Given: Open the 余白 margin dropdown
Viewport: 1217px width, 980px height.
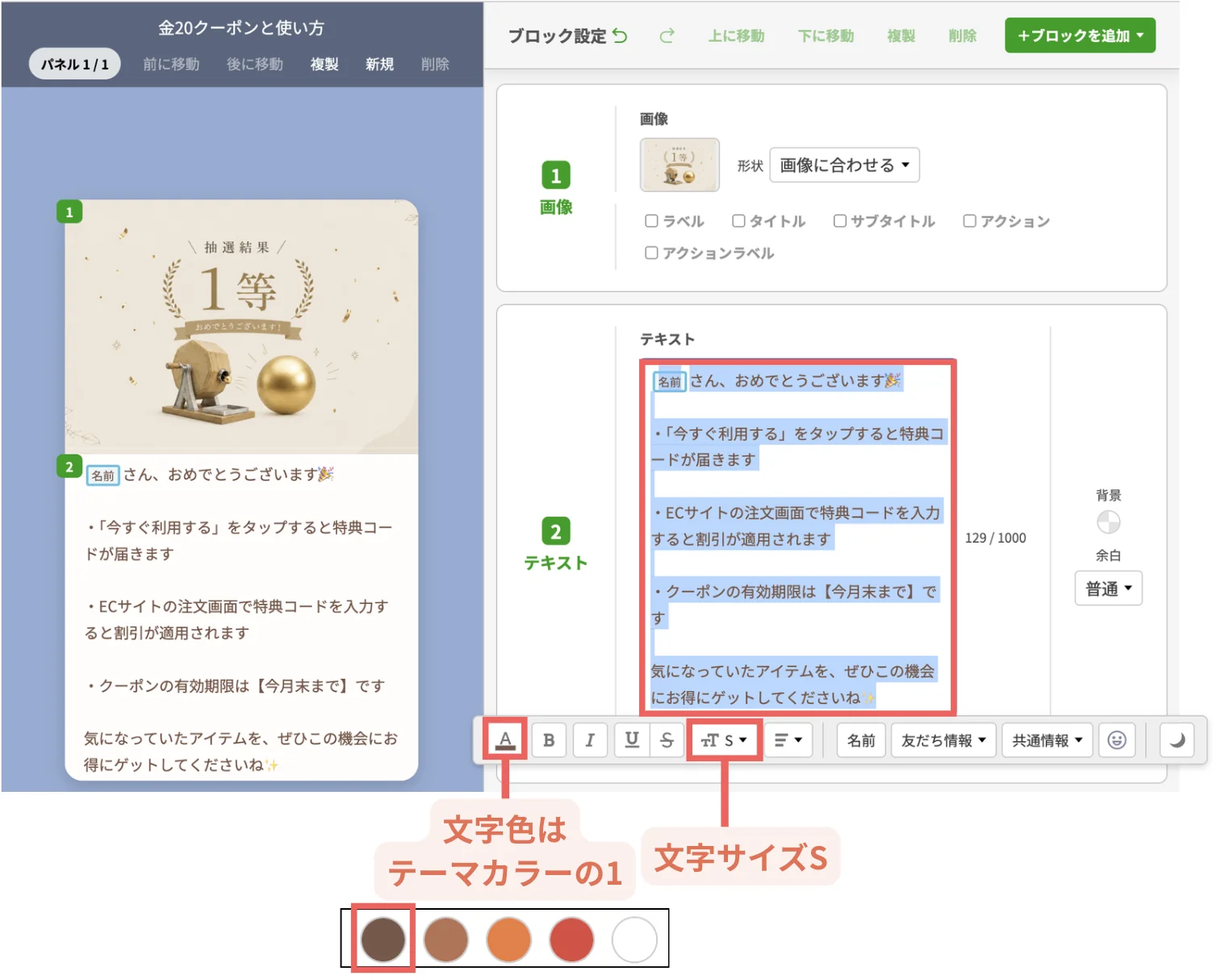Looking at the screenshot, I should coord(1108,588).
